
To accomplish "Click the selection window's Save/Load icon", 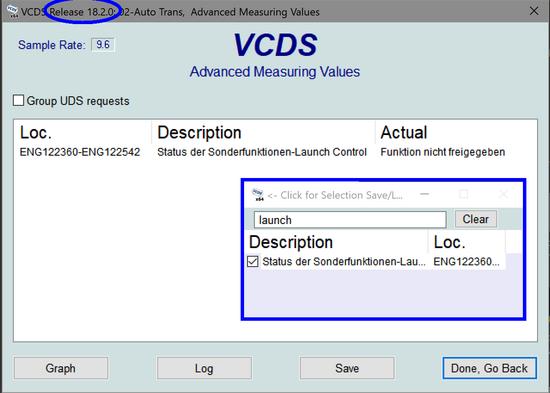I will coord(258,195).
